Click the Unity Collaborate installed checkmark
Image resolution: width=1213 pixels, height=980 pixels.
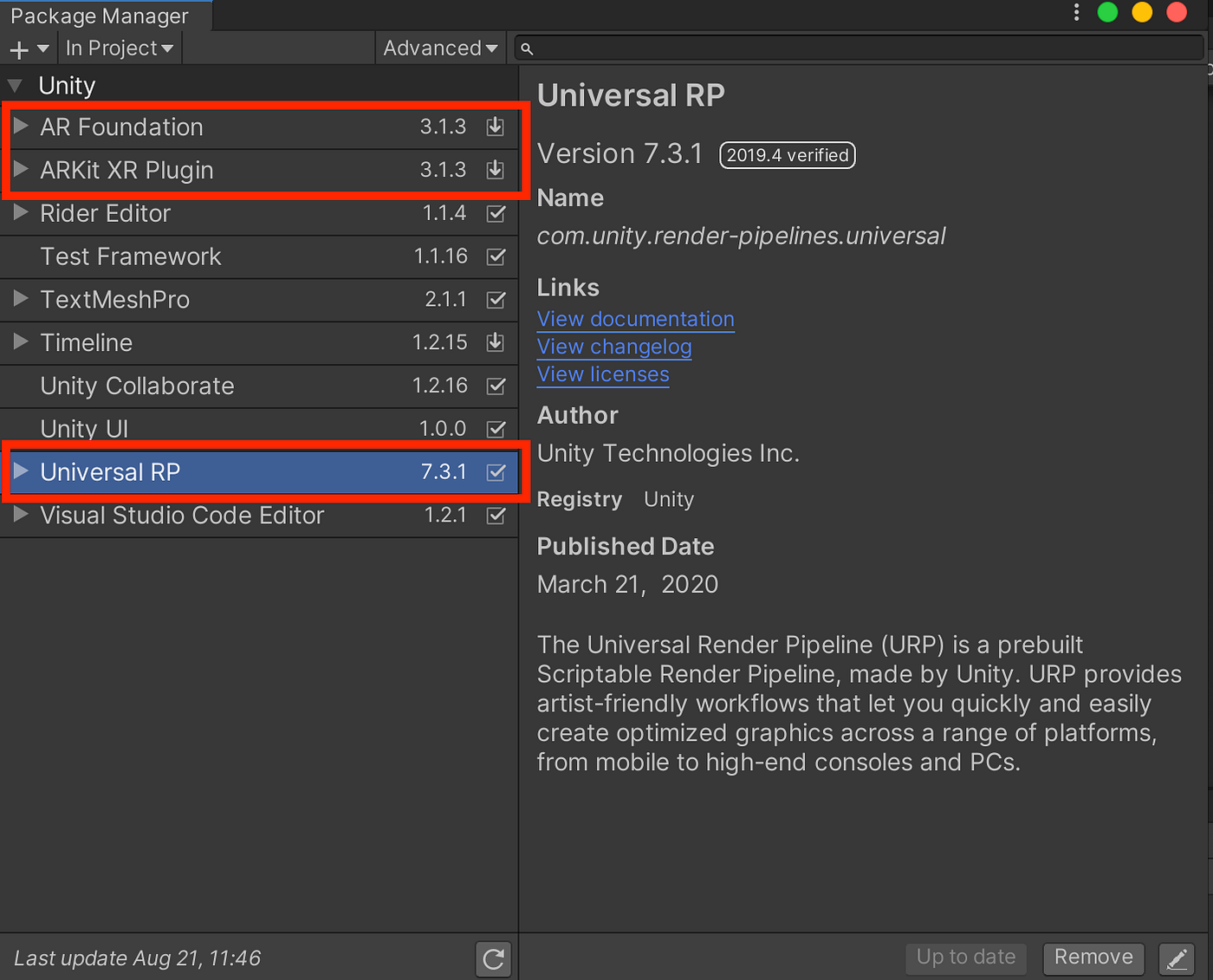[496, 386]
